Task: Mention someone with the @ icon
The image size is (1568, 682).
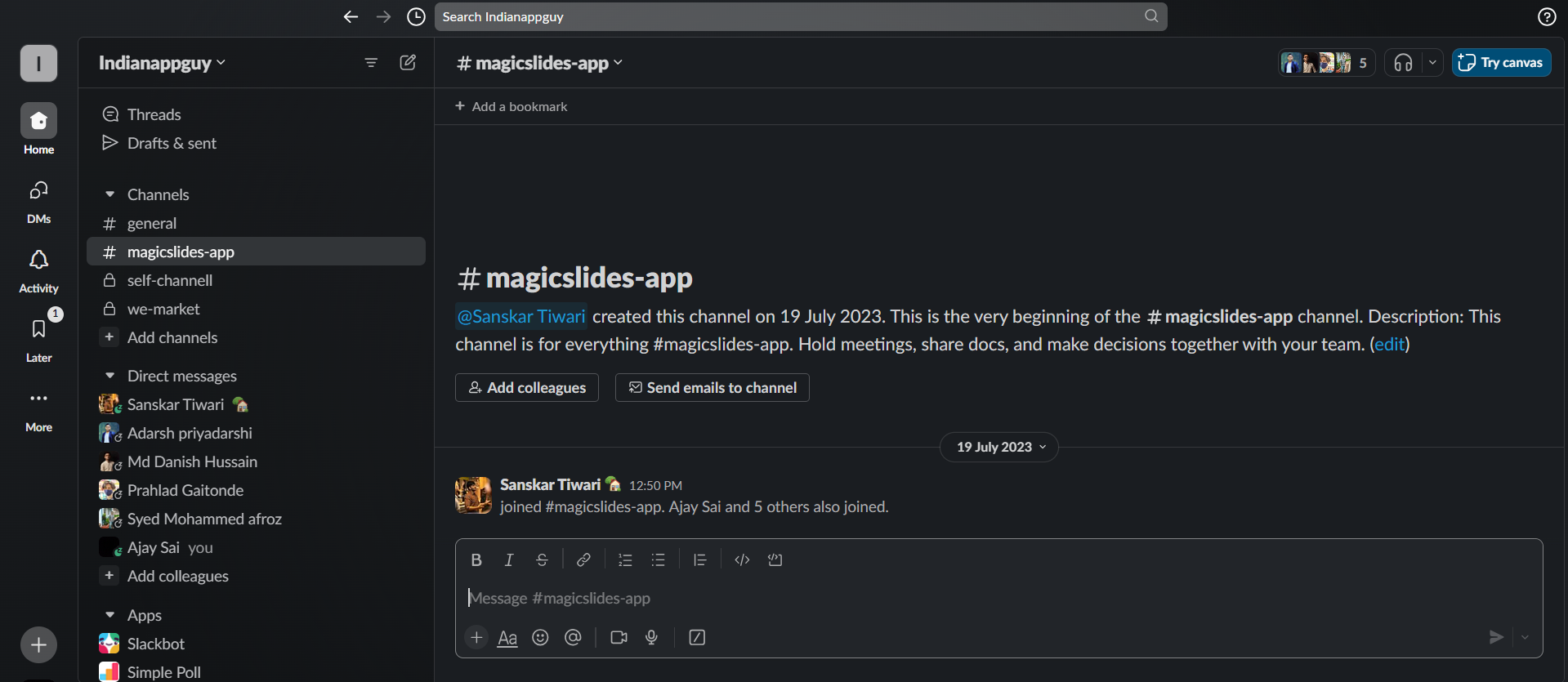Action: coord(573,637)
